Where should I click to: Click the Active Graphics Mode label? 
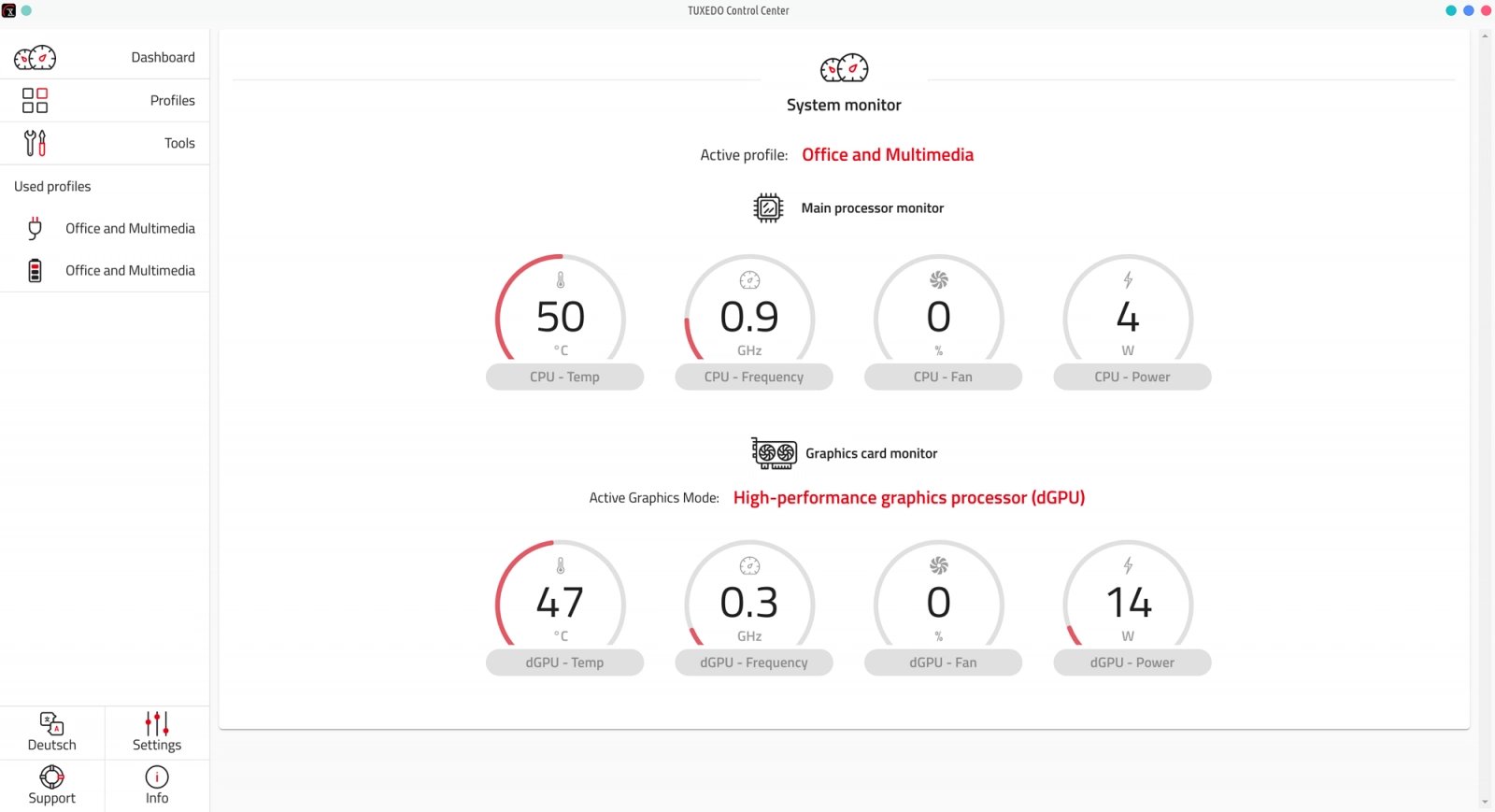point(654,498)
